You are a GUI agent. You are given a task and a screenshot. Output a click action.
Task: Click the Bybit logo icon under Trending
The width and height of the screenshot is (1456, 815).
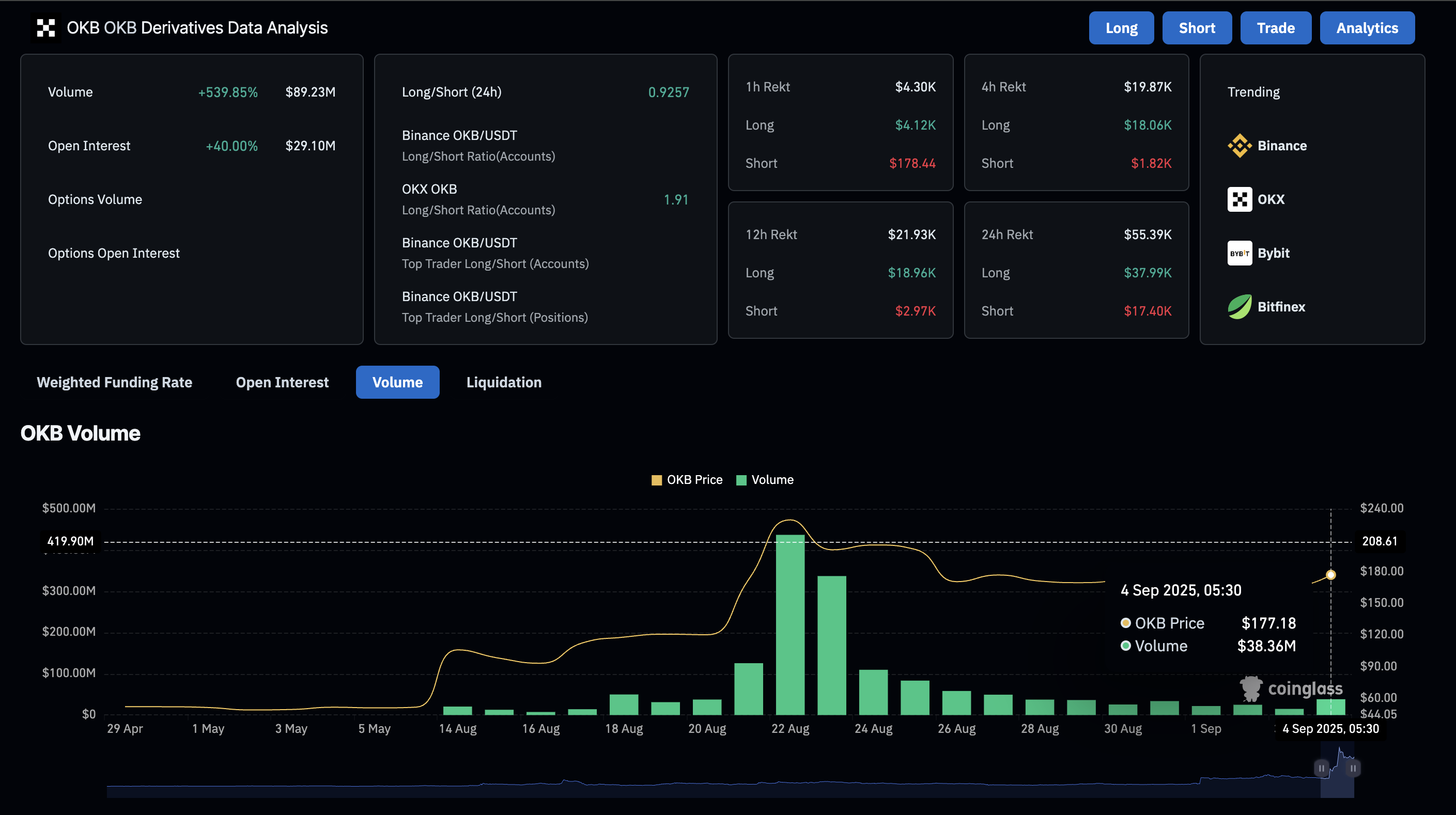[x=1240, y=253]
